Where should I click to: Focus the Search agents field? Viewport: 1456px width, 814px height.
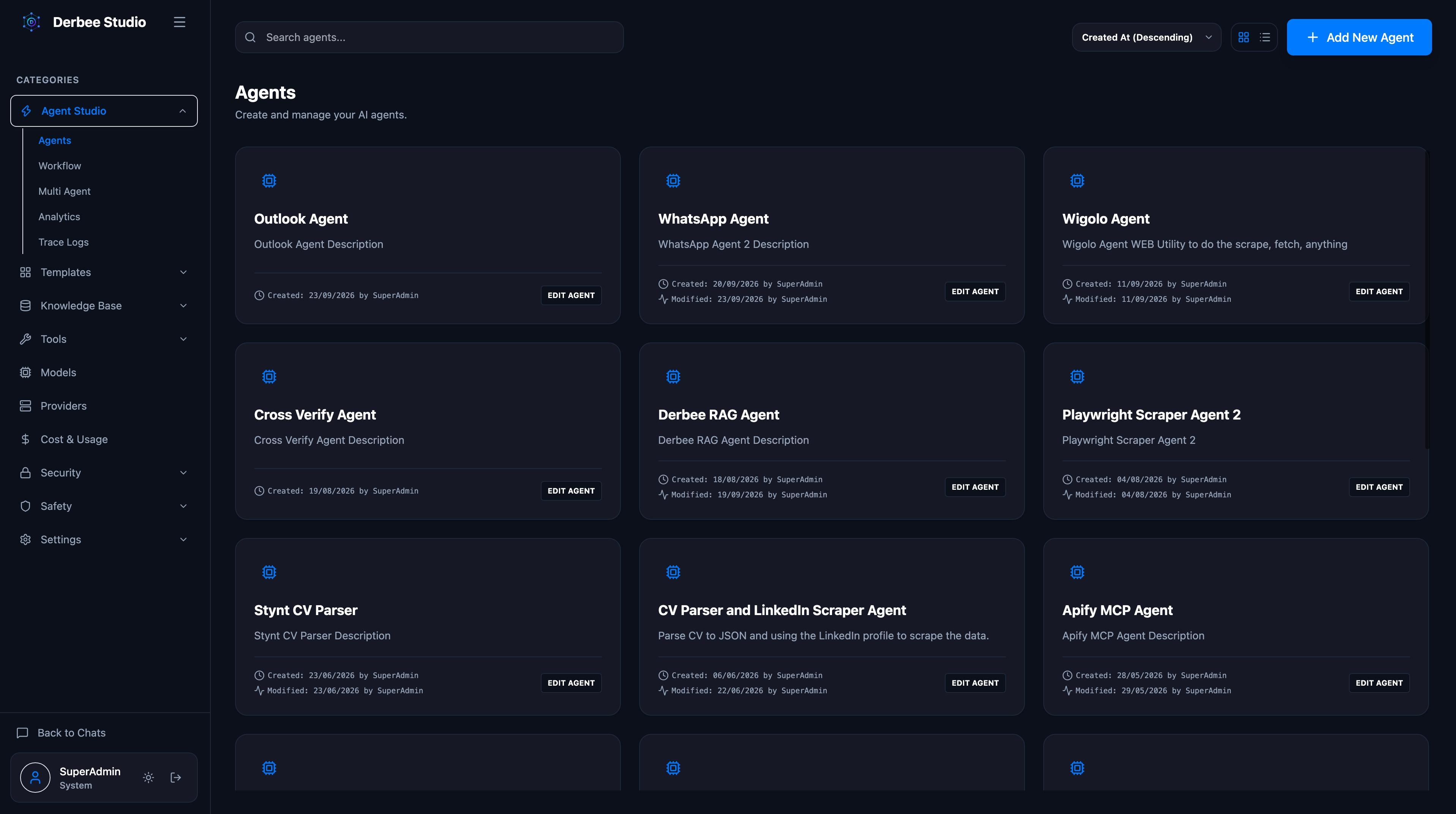pos(429,37)
